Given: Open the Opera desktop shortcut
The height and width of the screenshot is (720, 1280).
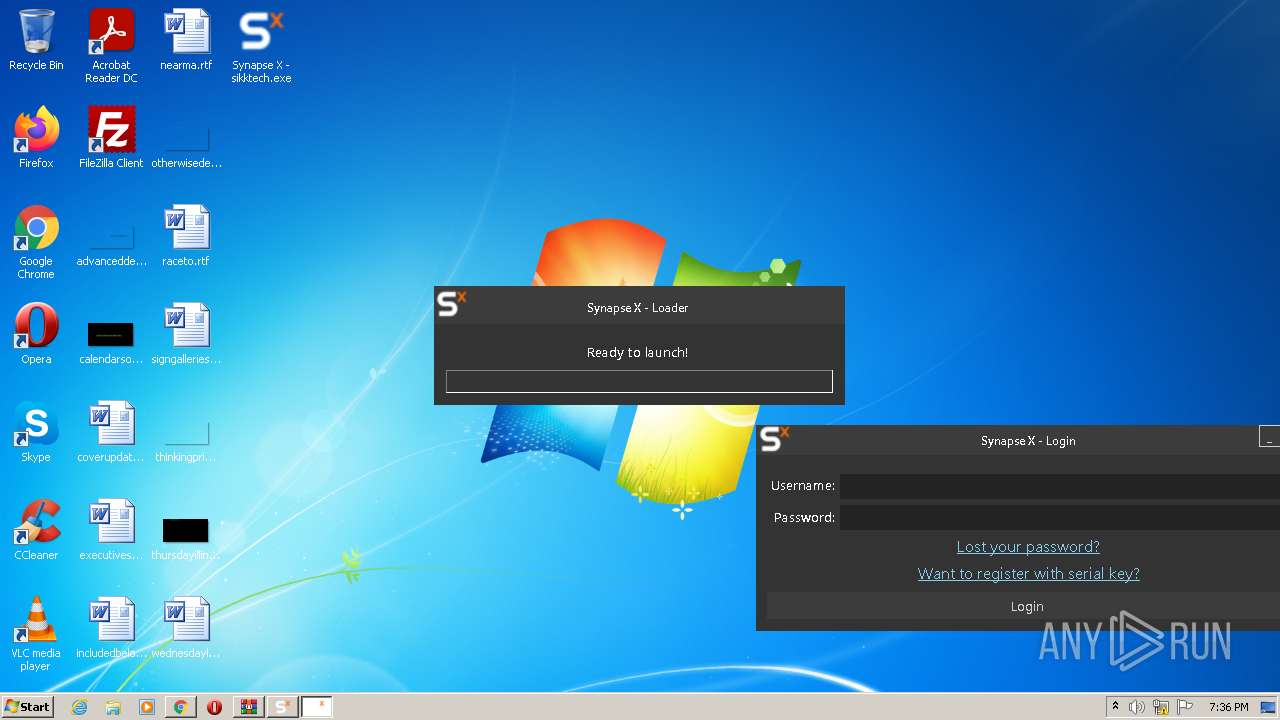Looking at the screenshot, I should point(36,334).
